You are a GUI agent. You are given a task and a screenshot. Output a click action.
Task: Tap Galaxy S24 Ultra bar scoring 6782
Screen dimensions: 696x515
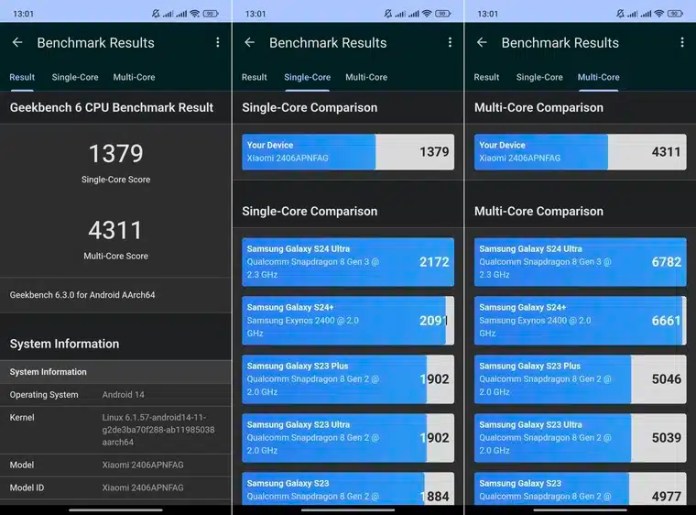580,262
